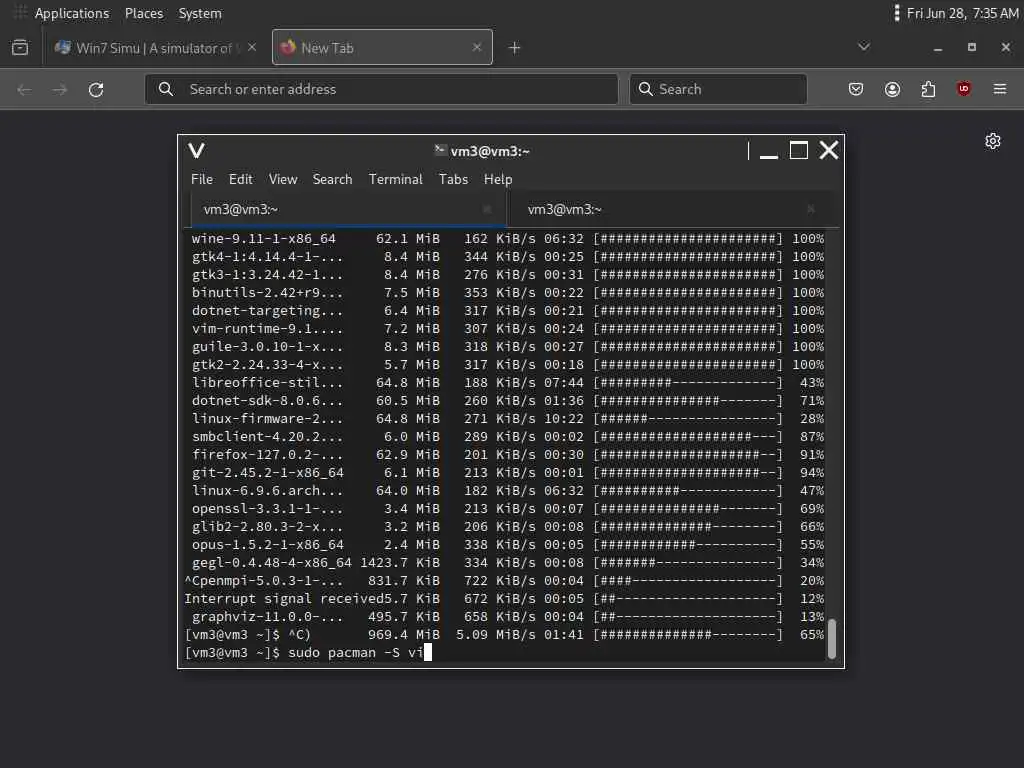The image size is (1024, 768).
Task: Open the Terminal menu in menubar
Action: pyautogui.click(x=395, y=179)
